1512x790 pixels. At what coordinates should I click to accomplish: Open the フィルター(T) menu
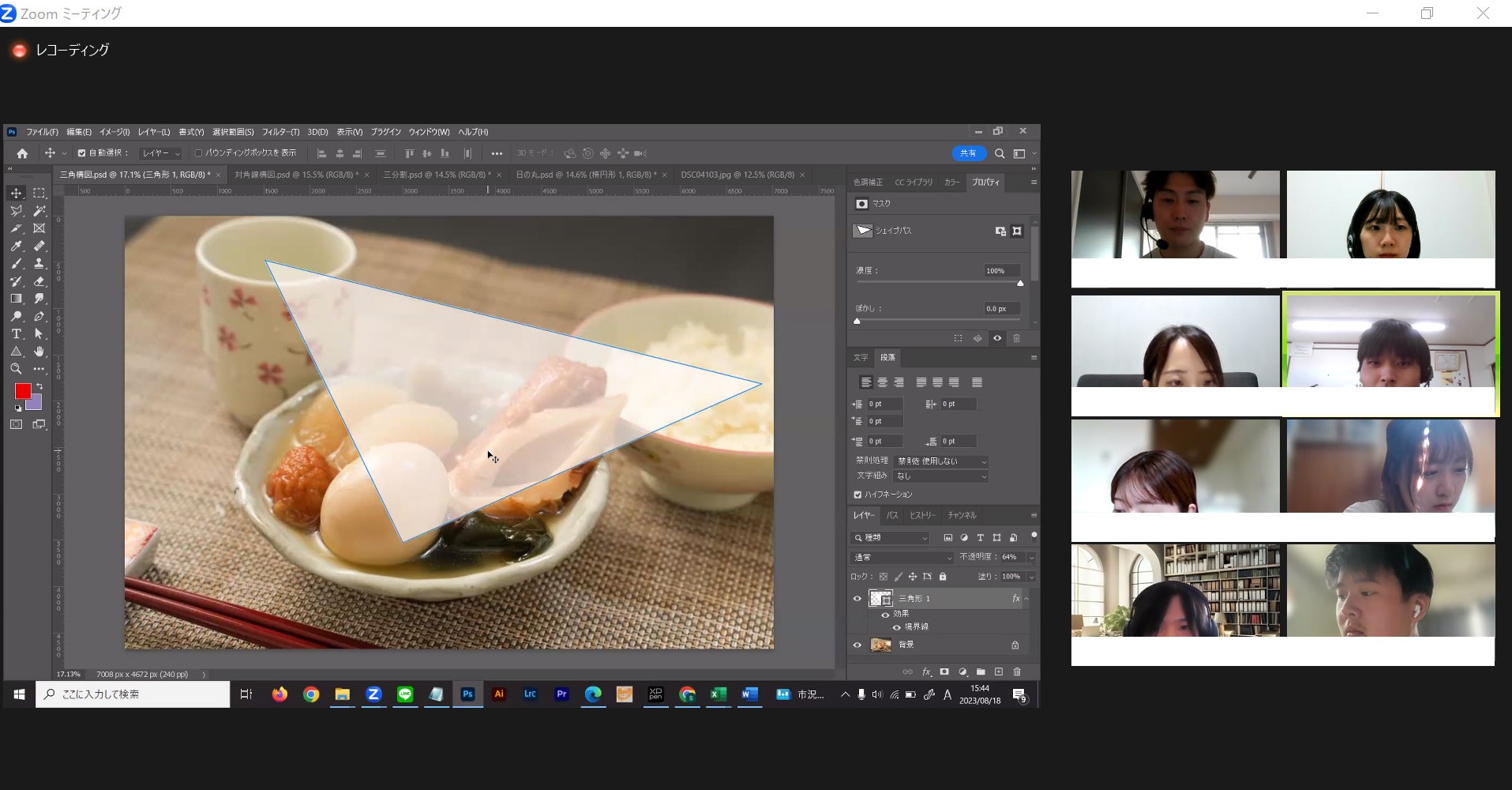[x=280, y=132]
